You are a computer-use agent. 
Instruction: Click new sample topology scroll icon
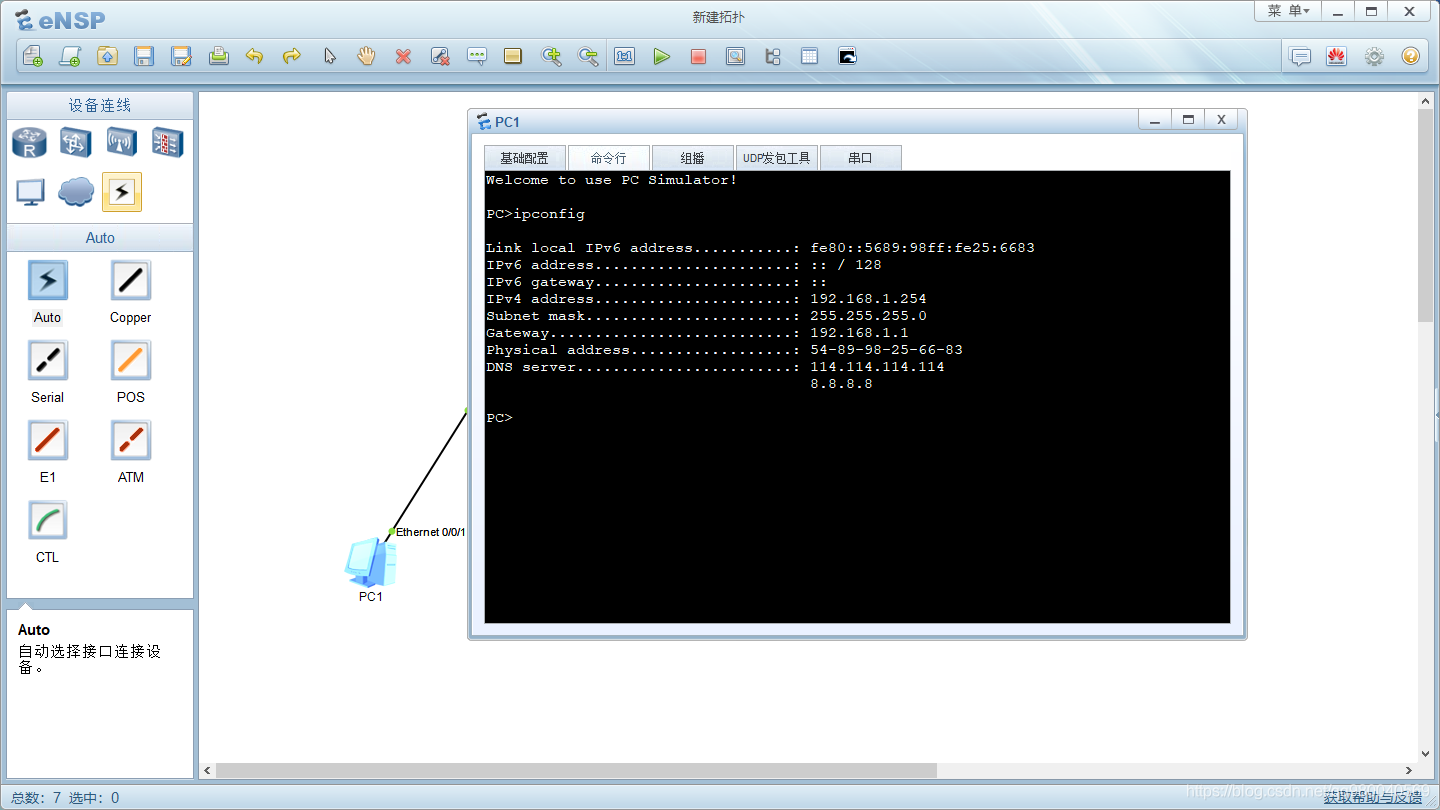[x=69, y=56]
